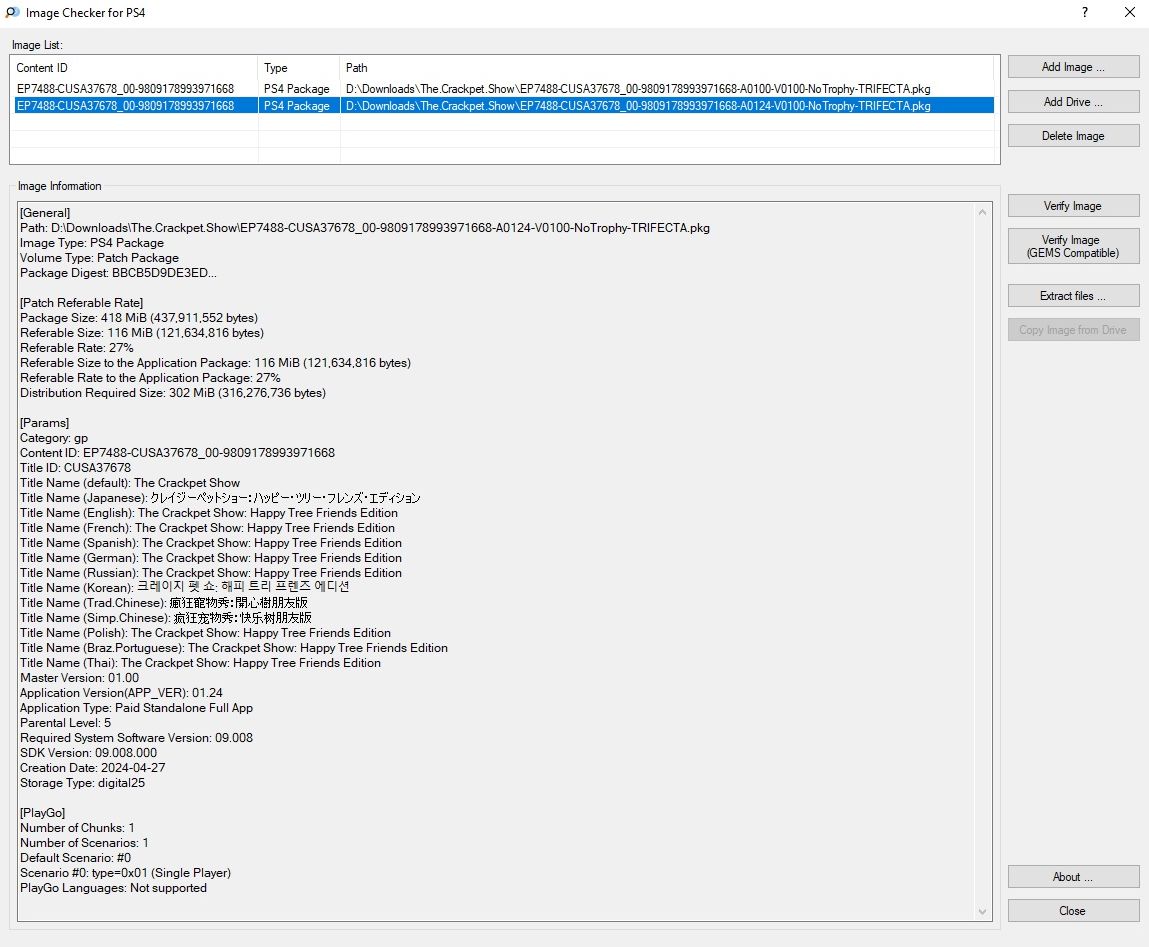Sort by the Path column header

[667, 68]
